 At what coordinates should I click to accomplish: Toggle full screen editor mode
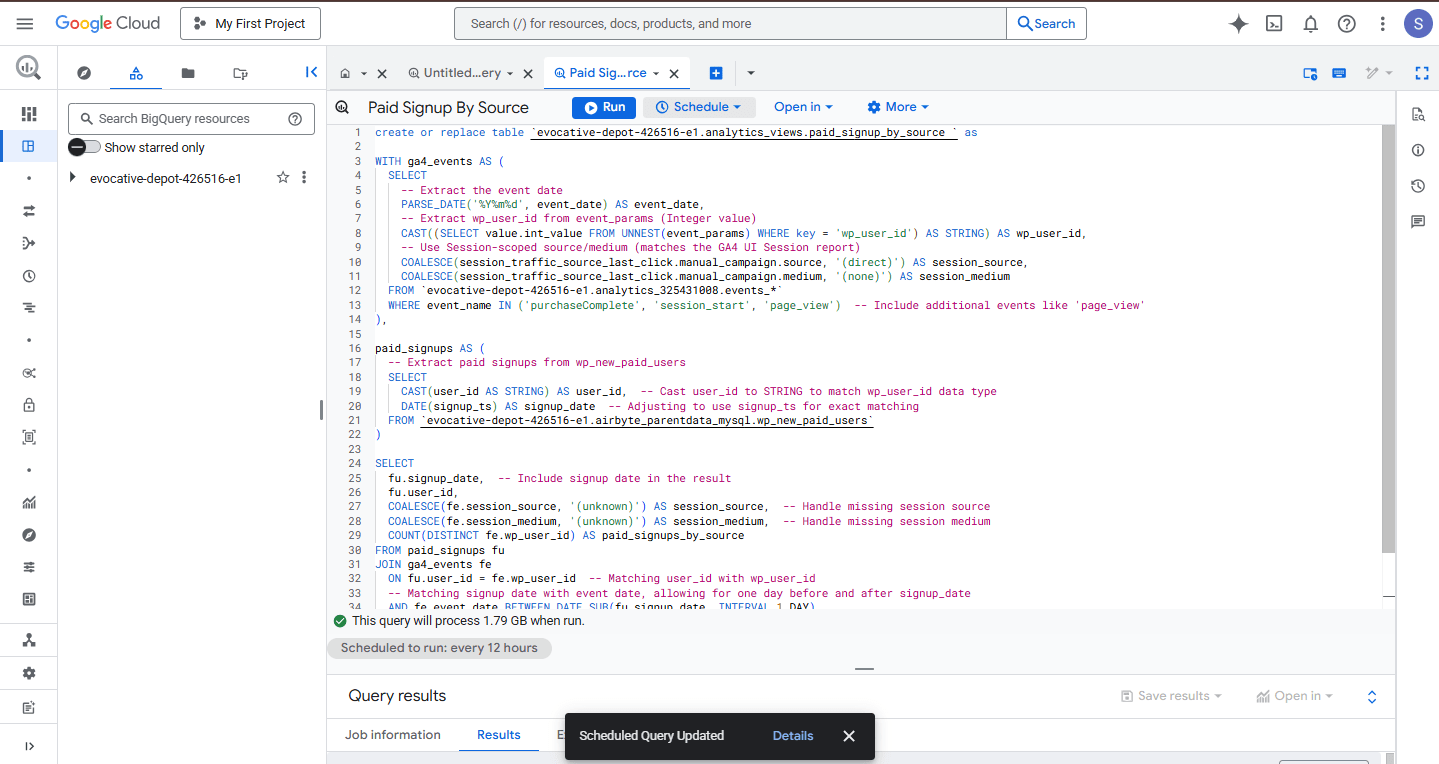click(x=1422, y=73)
